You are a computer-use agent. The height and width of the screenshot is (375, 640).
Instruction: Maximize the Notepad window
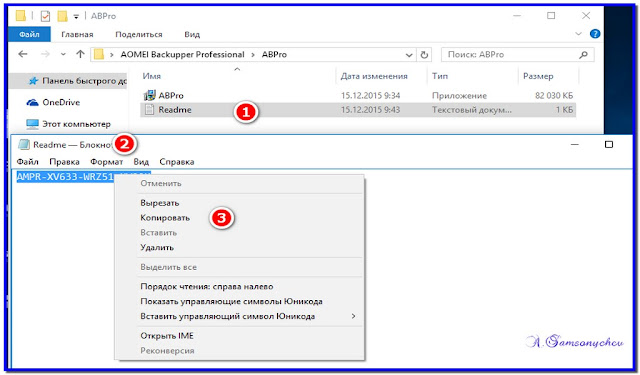pyautogui.click(x=609, y=144)
